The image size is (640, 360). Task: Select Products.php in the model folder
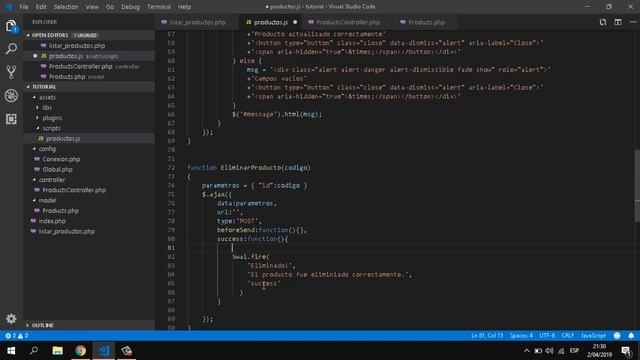pos(60,211)
